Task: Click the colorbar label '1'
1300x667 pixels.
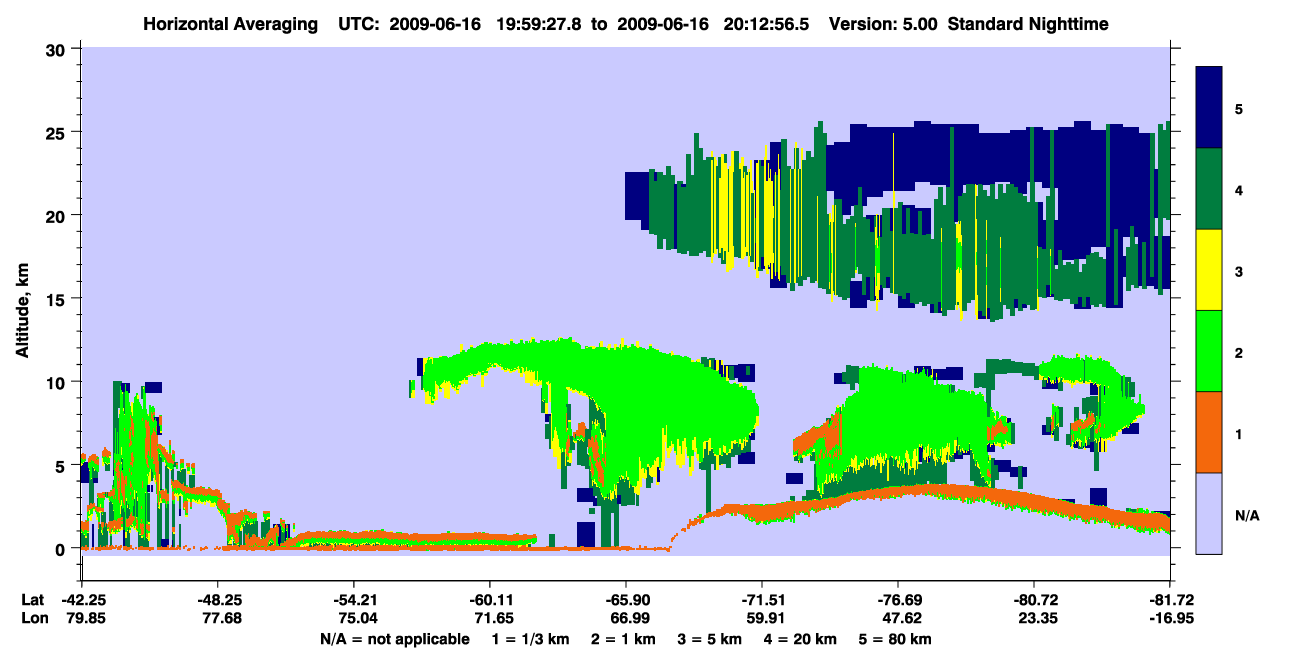Action: [1239, 433]
